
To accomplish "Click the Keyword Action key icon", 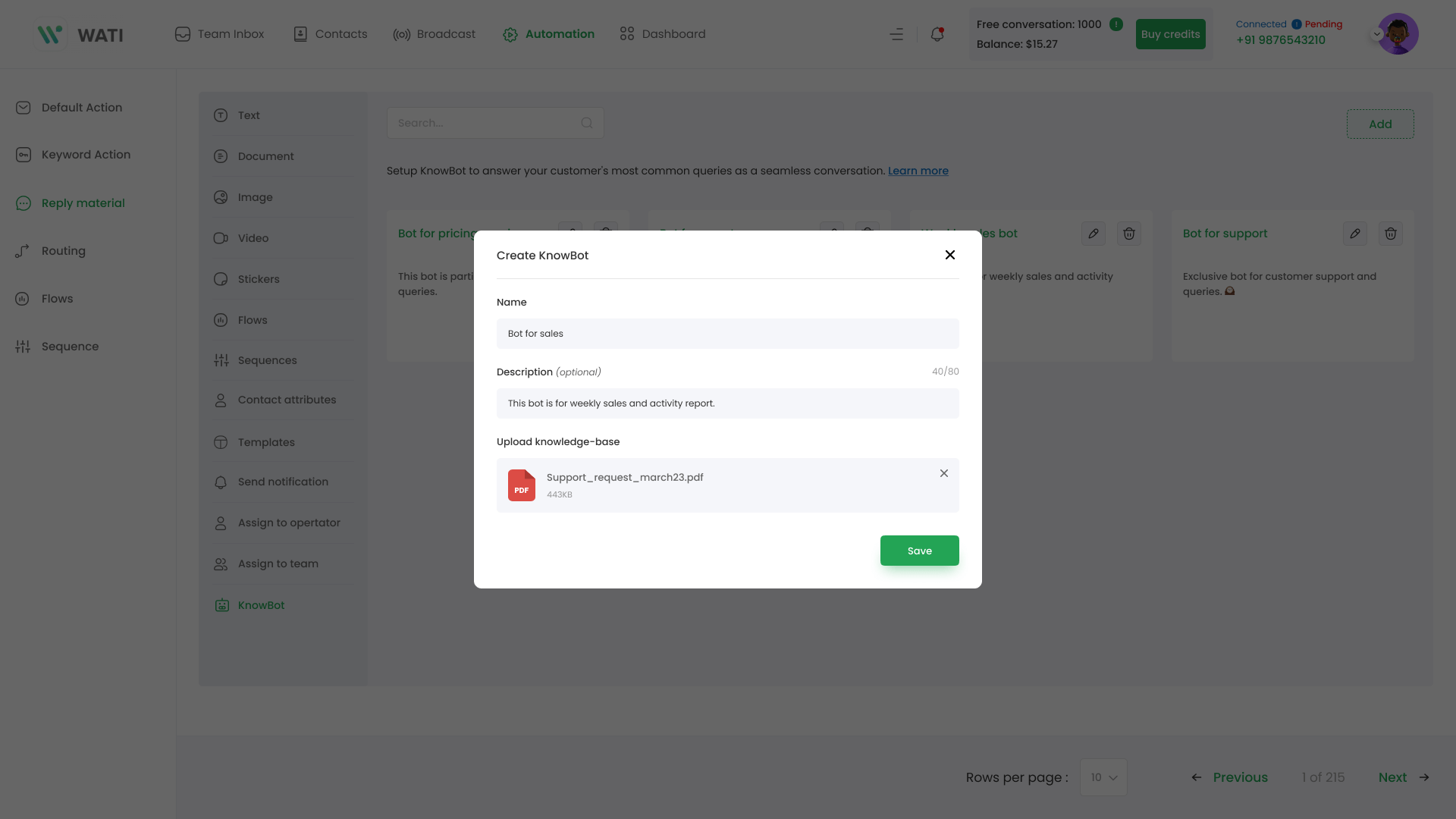I will pos(24,155).
